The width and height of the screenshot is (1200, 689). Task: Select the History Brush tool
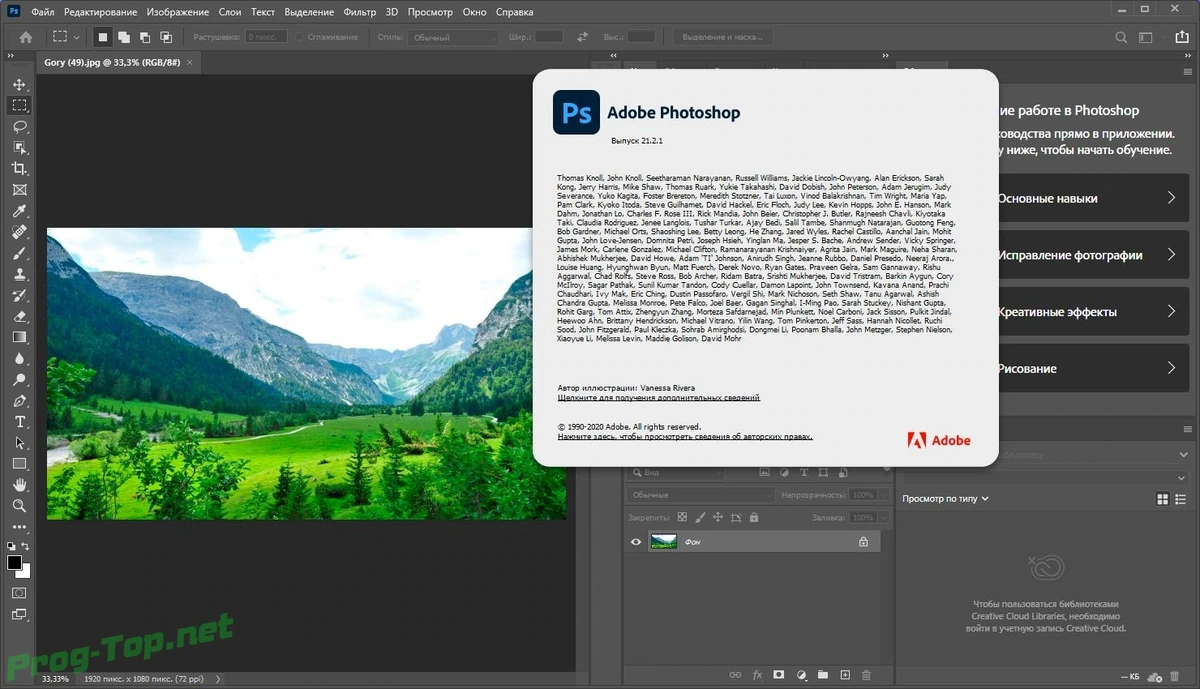19,296
